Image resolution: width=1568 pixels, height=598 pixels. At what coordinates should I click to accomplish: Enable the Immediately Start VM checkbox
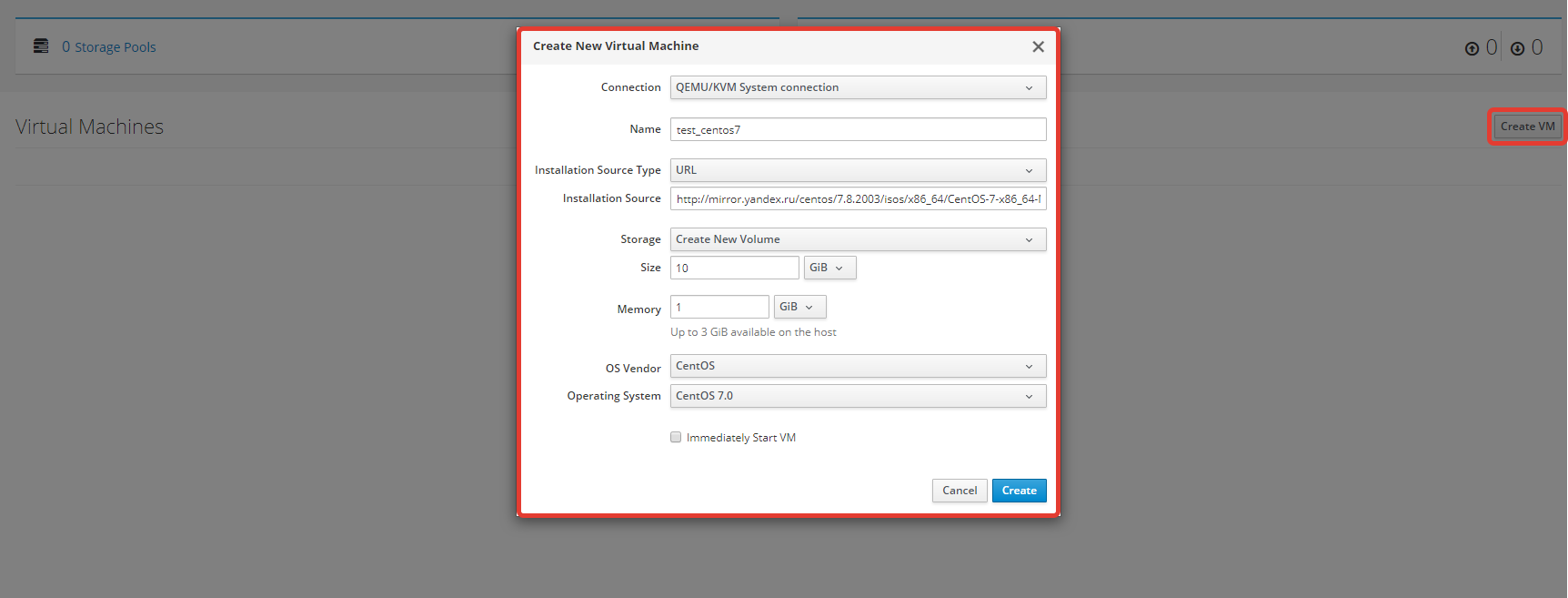click(x=676, y=437)
